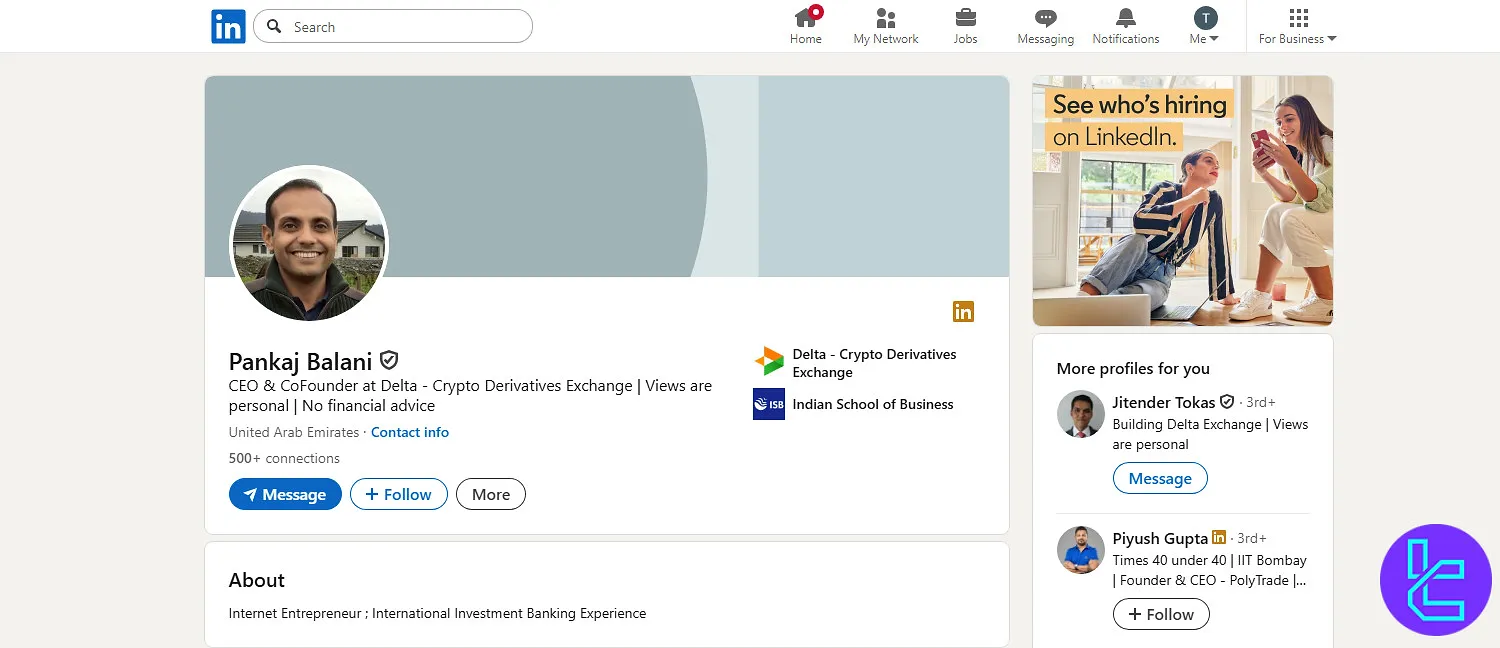This screenshot has height=648, width=1500.
Task: Open the More options button
Action: pyautogui.click(x=491, y=494)
